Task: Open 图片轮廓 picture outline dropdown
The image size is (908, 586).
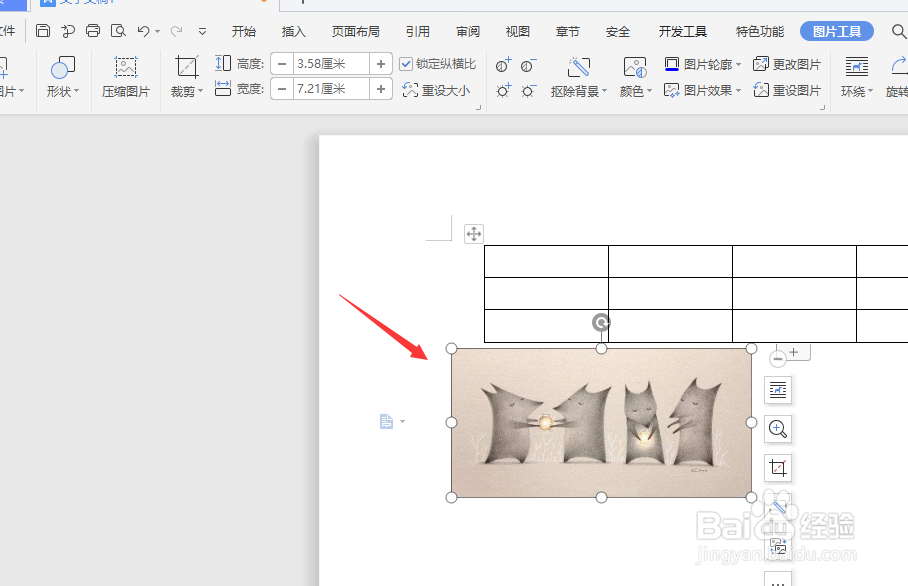Action: point(702,64)
